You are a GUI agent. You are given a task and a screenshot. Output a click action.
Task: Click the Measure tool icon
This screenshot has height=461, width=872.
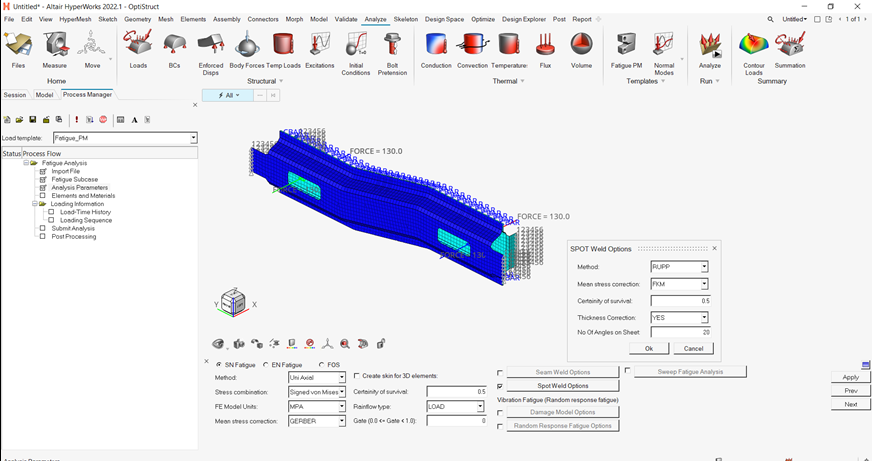coord(55,45)
